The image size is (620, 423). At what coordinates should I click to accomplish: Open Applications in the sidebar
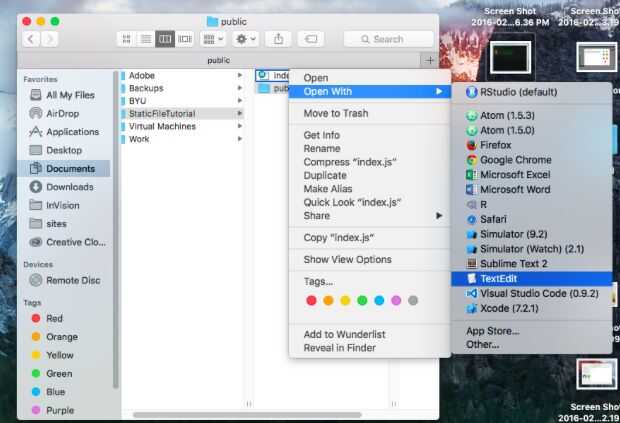click(x=65, y=132)
